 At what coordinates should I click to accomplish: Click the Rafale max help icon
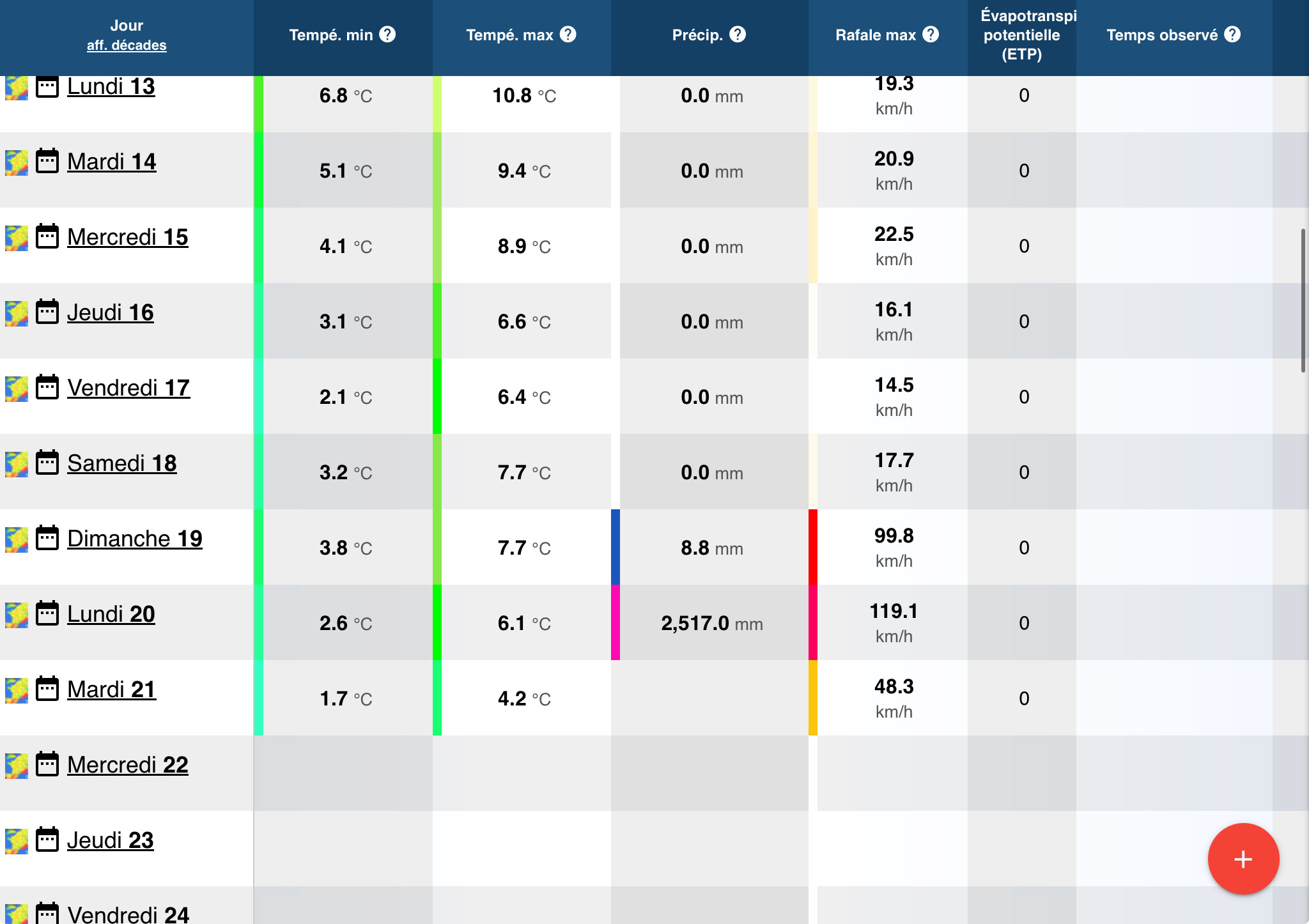click(931, 35)
